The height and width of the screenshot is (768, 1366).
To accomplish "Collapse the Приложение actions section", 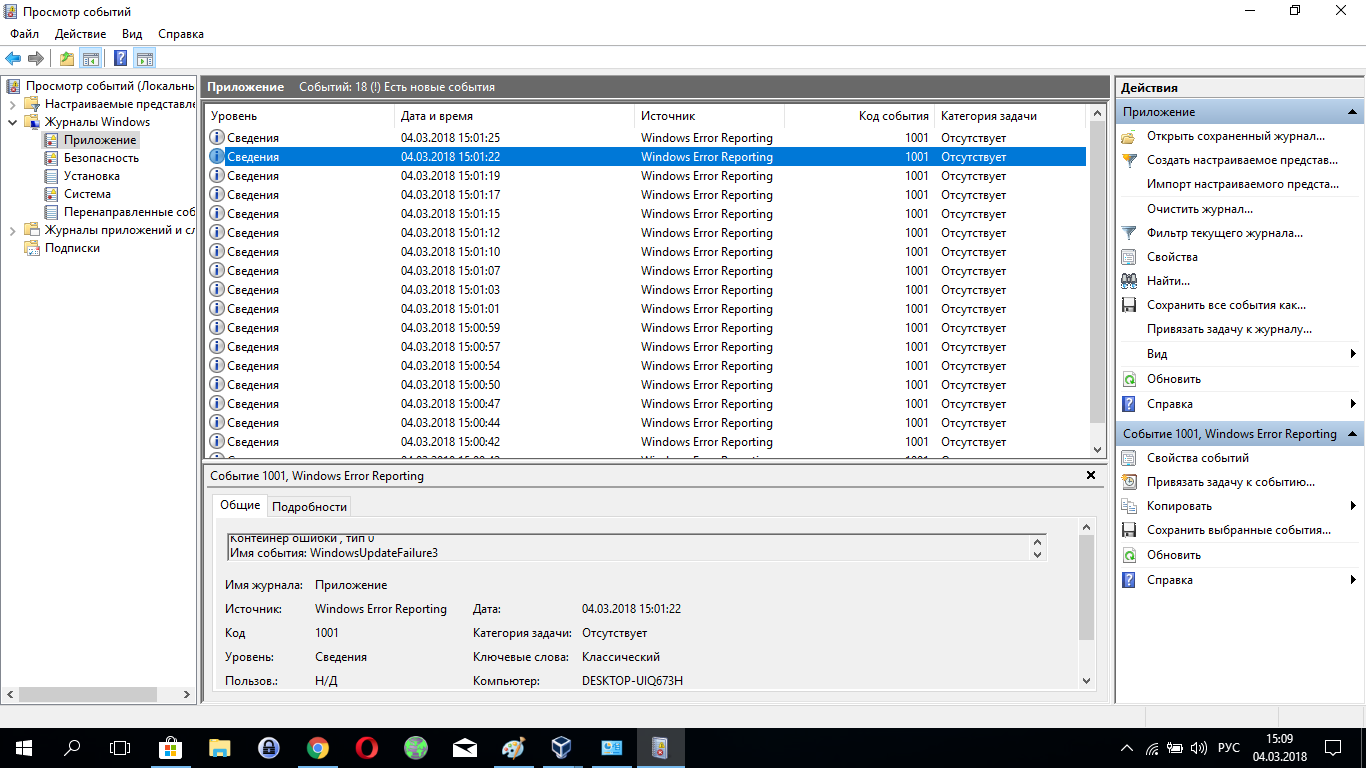I will coord(1352,112).
